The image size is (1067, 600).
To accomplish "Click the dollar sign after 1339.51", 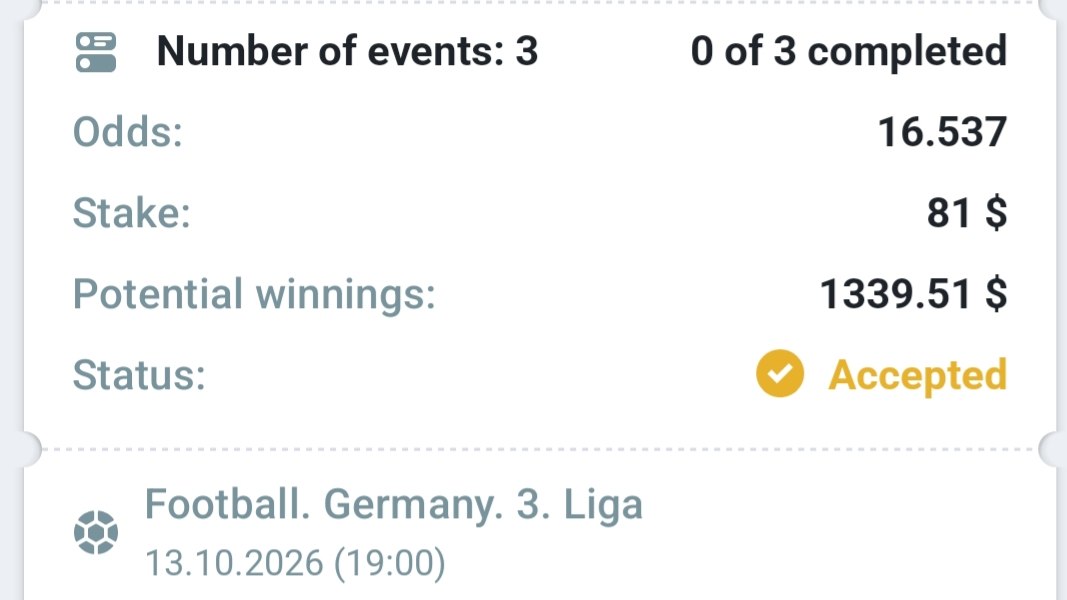I will [x=996, y=295].
